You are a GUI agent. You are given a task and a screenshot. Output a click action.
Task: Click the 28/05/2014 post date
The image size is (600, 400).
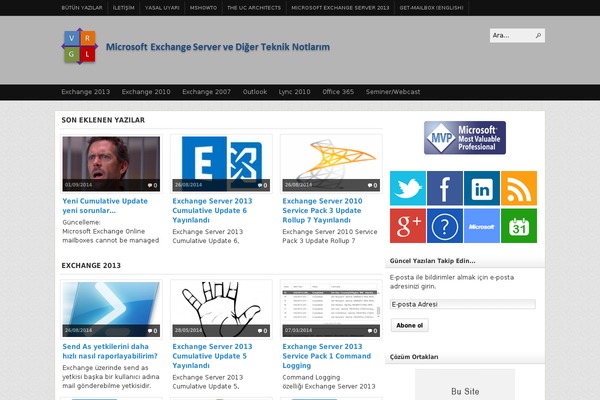pyautogui.click(x=189, y=330)
